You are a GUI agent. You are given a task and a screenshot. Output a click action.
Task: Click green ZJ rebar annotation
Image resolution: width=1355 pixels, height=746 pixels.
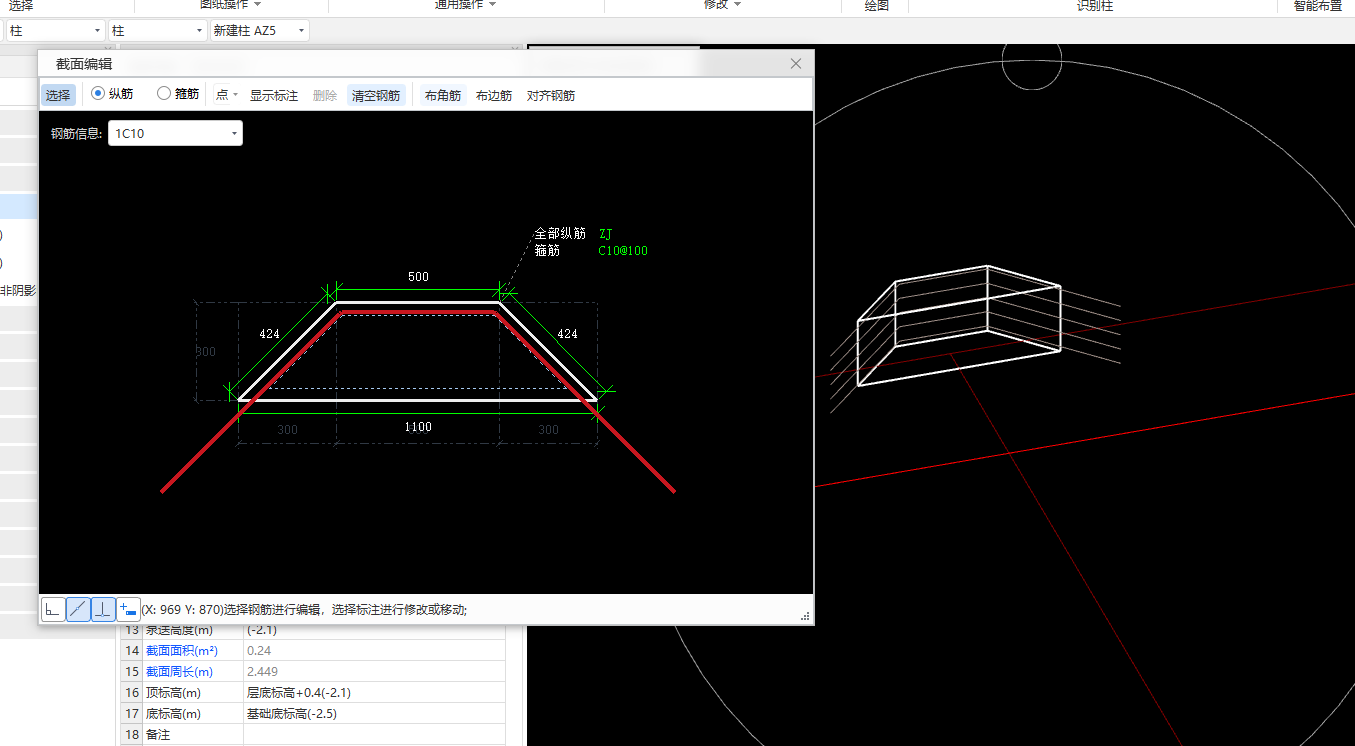[x=605, y=233]
